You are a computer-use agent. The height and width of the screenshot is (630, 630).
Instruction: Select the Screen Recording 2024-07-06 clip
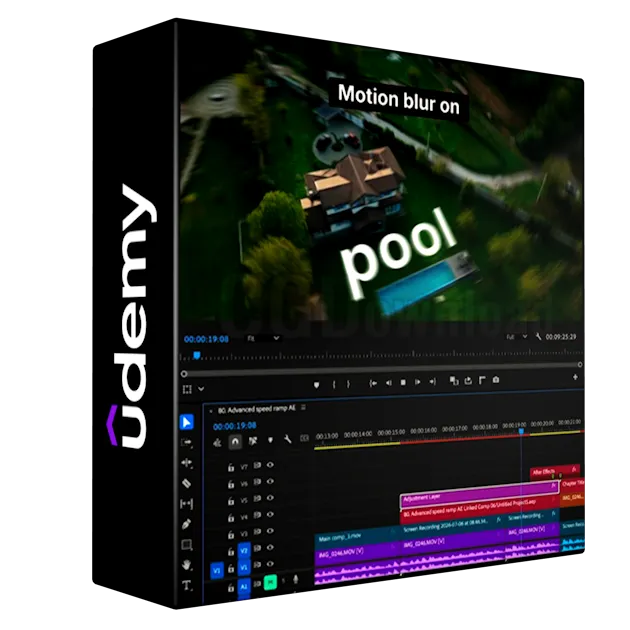click(x=453, y=525)
